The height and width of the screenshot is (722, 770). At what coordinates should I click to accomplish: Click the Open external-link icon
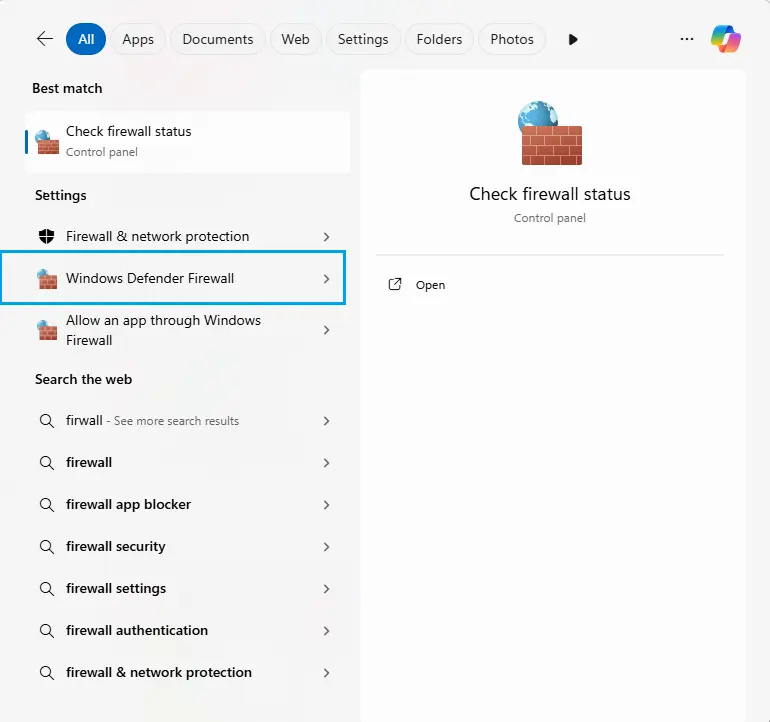[395, 284]
